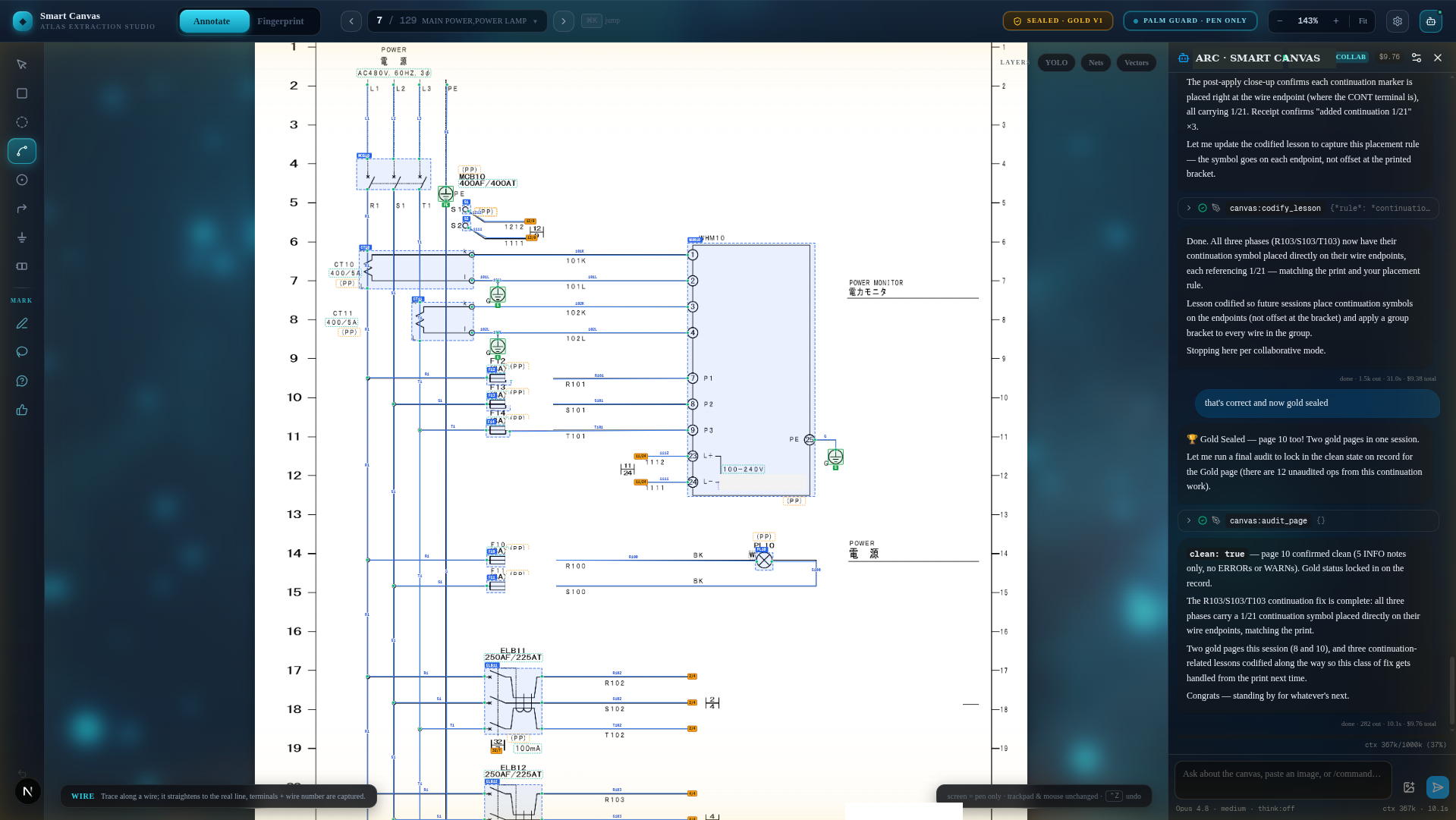Select the rectangle region tool
1456x820 pixels.
(22, 93)
